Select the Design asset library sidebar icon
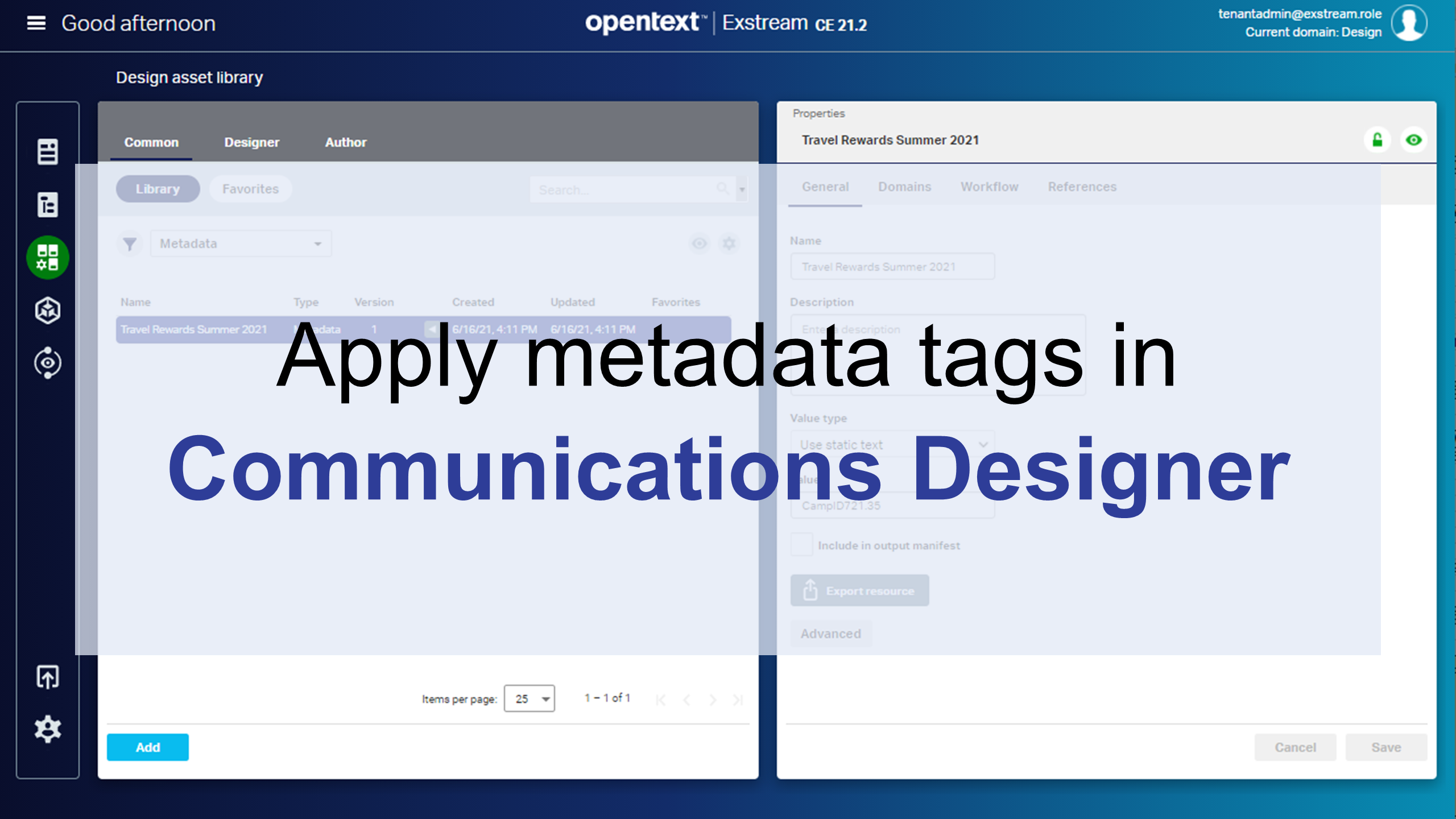Viewport: 1456px width, 819px height. [x=48, y=258]
